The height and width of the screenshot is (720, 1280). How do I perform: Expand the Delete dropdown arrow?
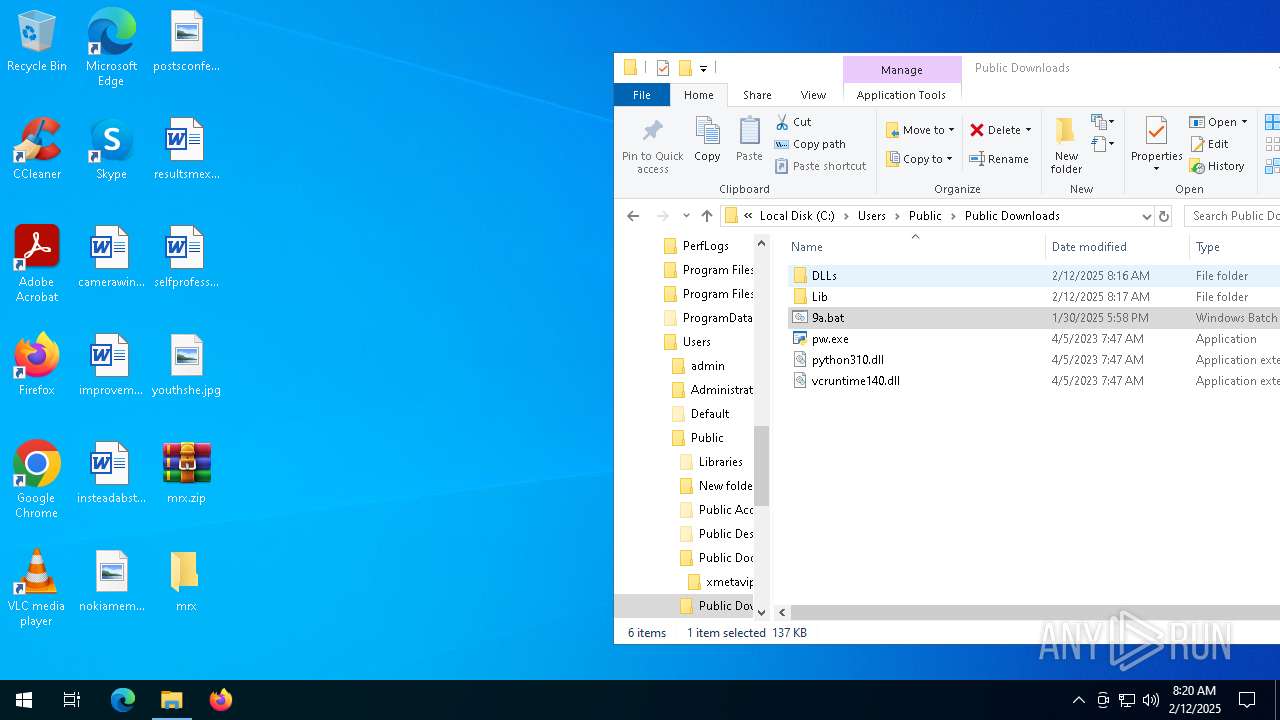click(1028, 130)
